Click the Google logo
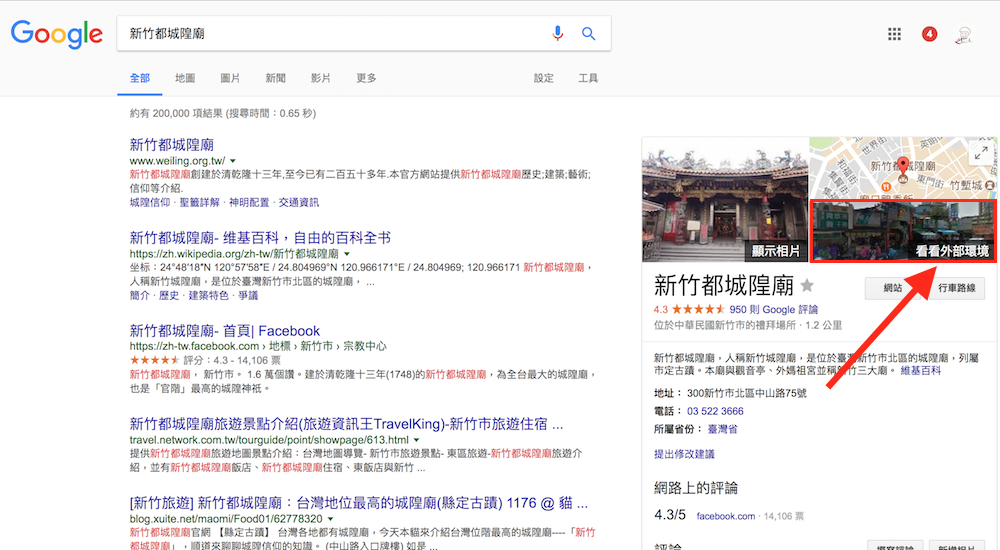This screenshot has height=550, width=1000. coord(57,34)
